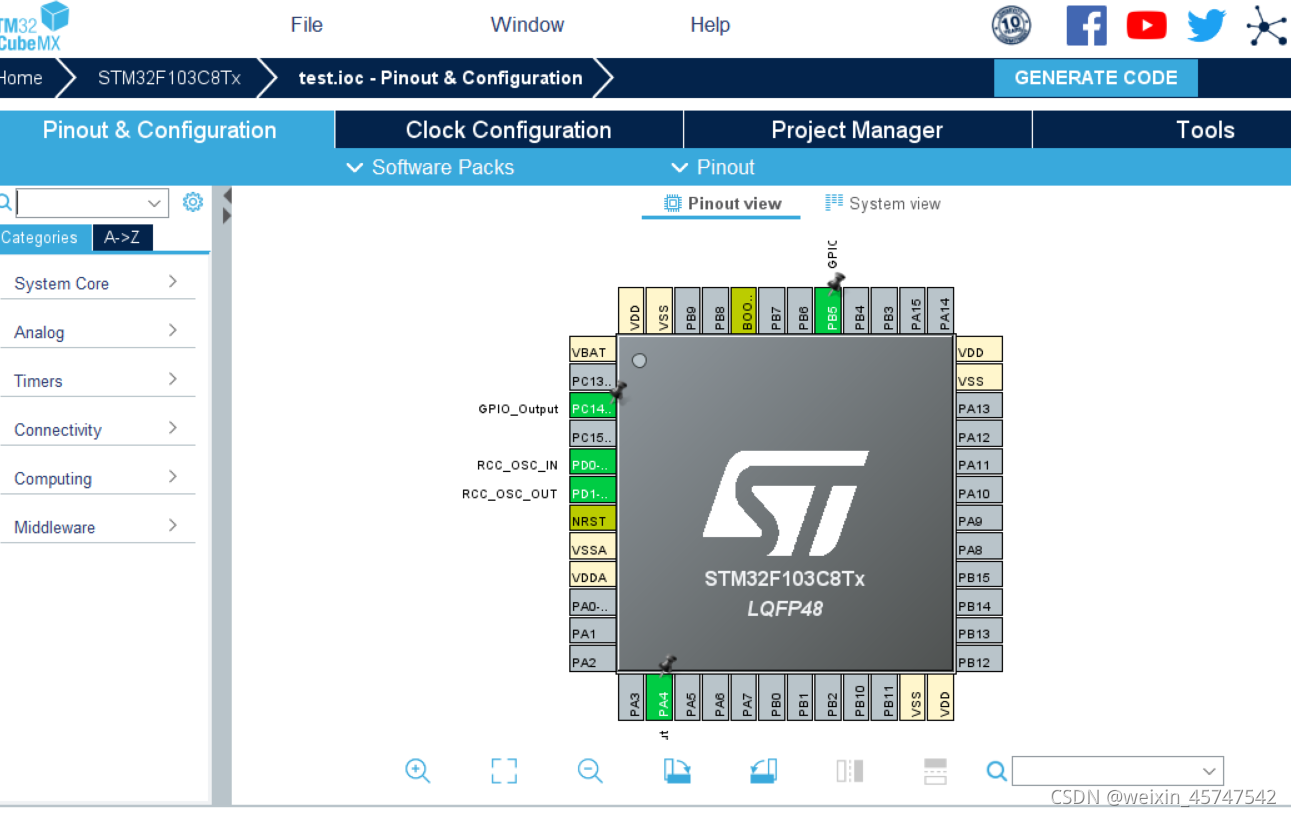The width and height of the screenshot is (1291, 817).
Task: Open settings gear in categories panel
Action: coord(193,202)
